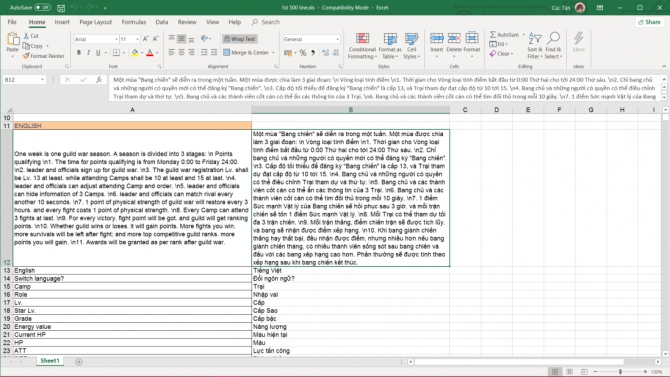Toggle the Wrap Text button
This screenshot has width=670, height=377.
click(240, 39)
